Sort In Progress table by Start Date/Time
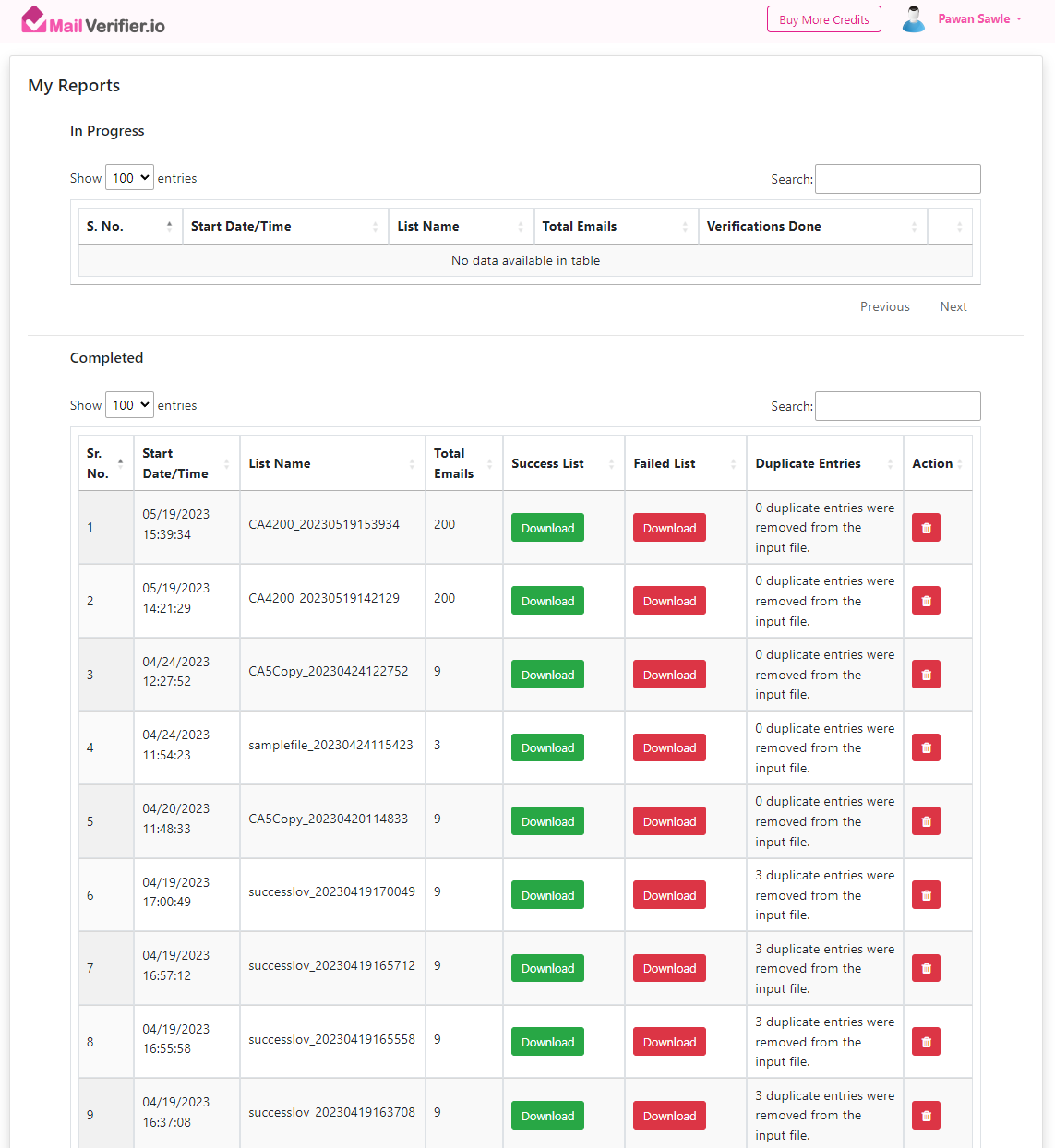 point(285,226)
